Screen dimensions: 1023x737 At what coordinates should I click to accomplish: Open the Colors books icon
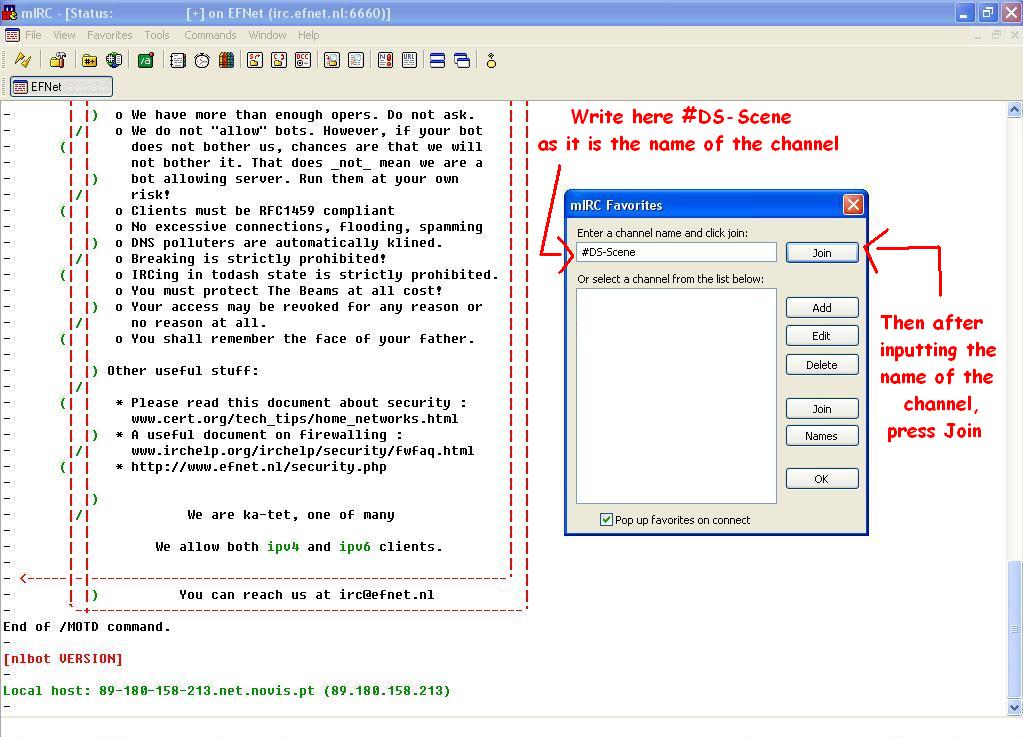226,61
